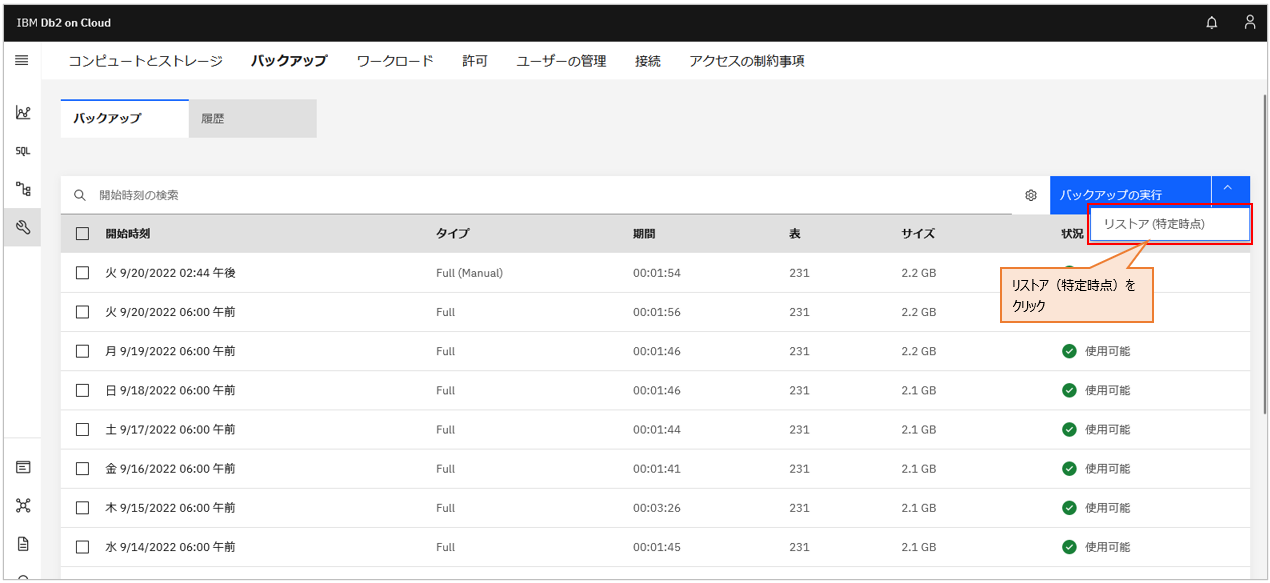Click the console icon near the sidebar bottom

pos(22,466)
